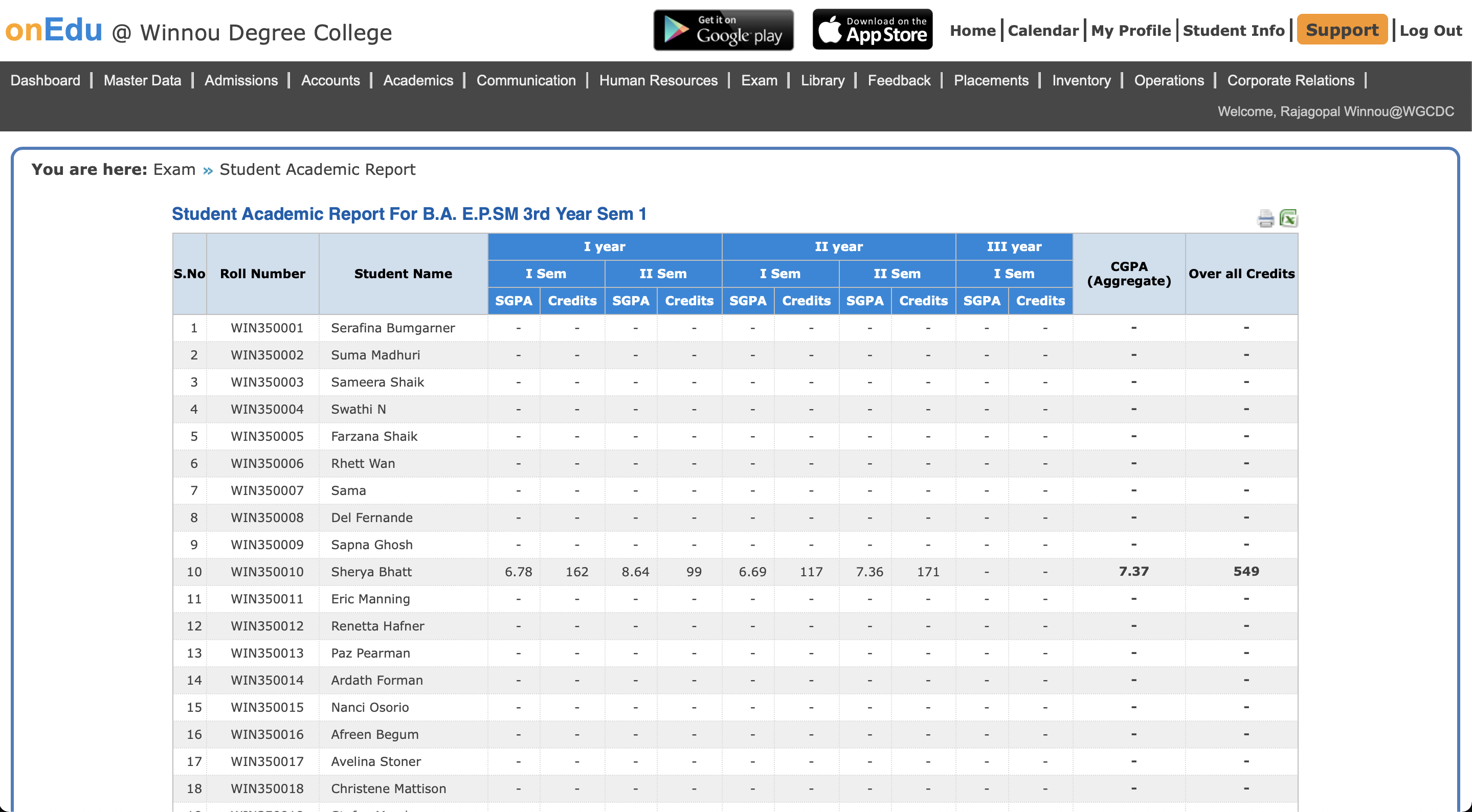Screen dimensions: 1472x812
Task: Click the Home link
Action: click(973, 30)
